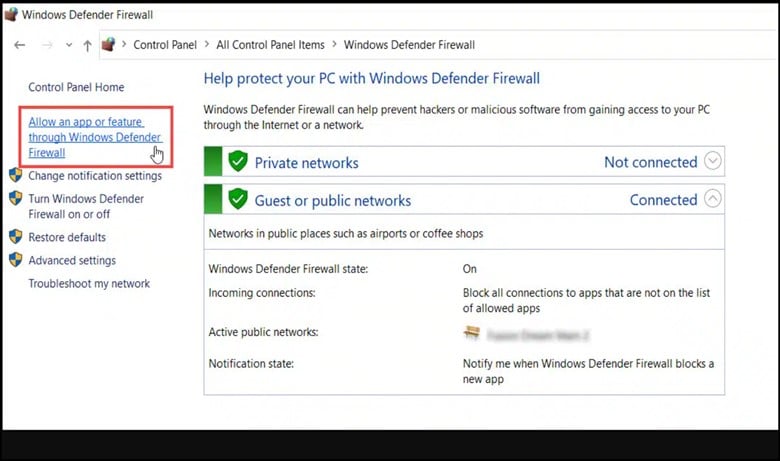The image size is (780, 461).
Task: Open Restore defaults link
Action: pyautogui.click(x=67, y=237)
